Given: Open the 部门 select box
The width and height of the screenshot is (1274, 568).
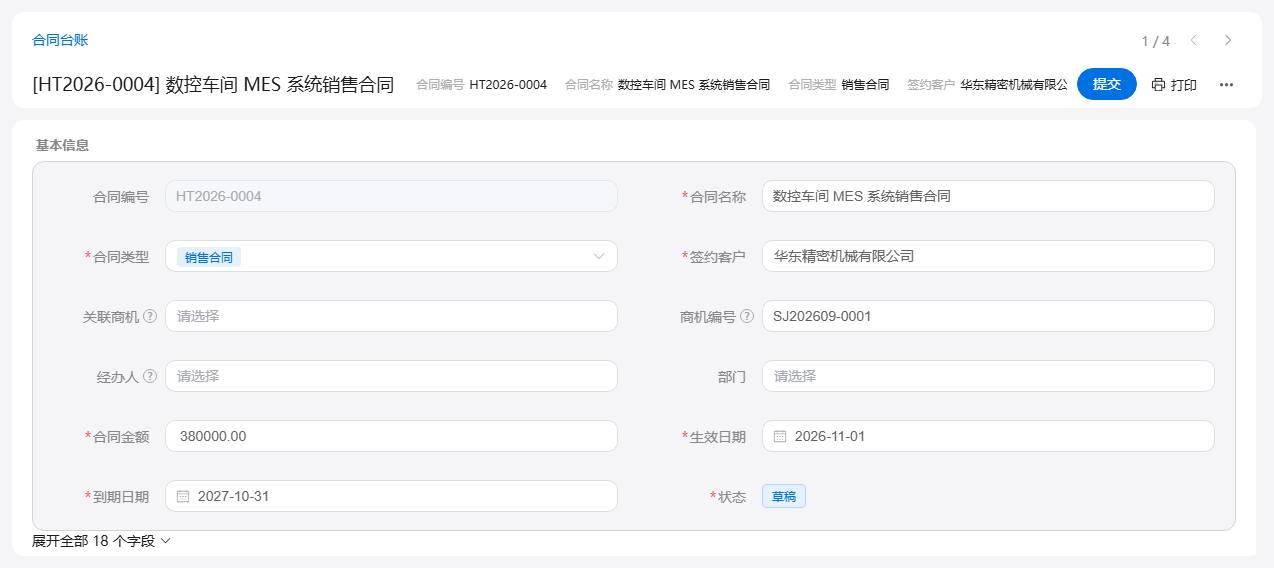Looking at the screenshot, I should click(x=988, y=376).
